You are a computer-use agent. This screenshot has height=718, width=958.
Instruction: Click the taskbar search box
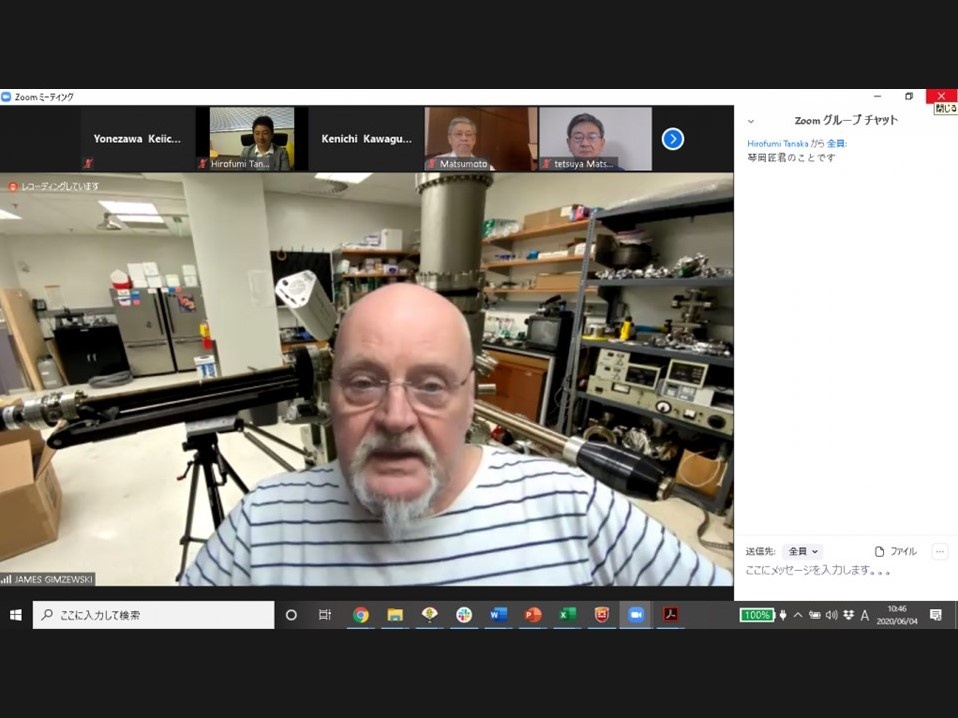click(153, 615)
